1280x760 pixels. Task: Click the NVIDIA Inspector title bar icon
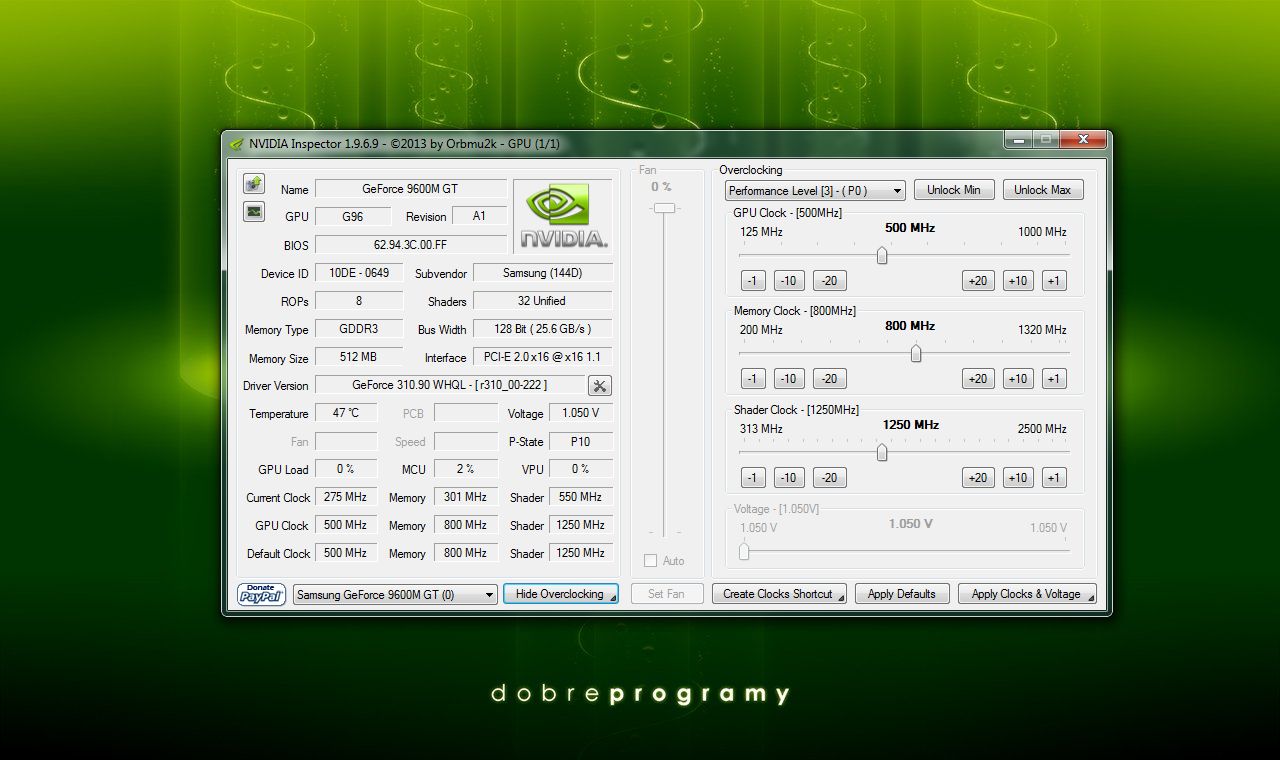point(236,143)
